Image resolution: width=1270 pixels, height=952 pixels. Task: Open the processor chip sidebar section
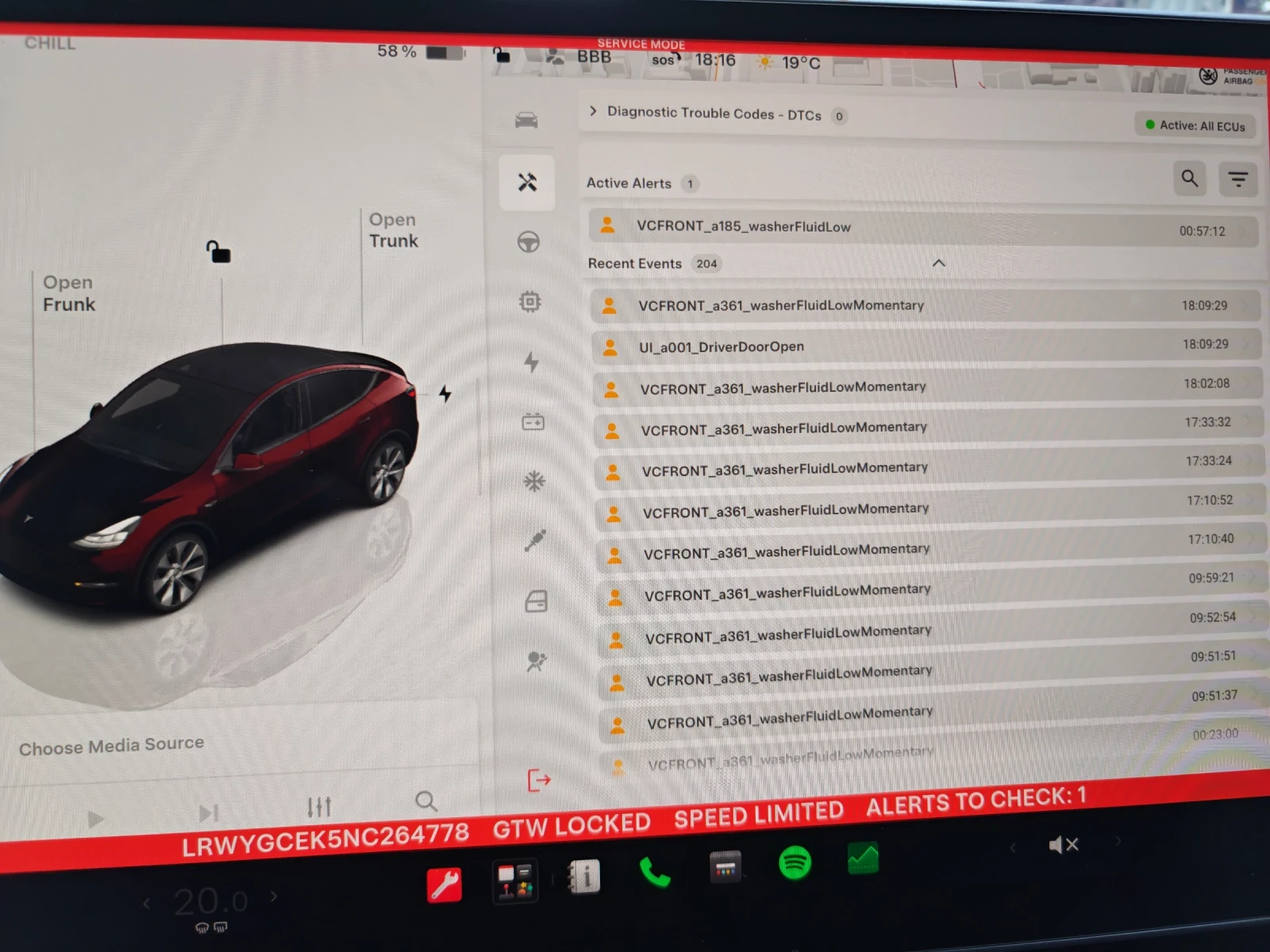pyautogui.click(x=529, y=301)
